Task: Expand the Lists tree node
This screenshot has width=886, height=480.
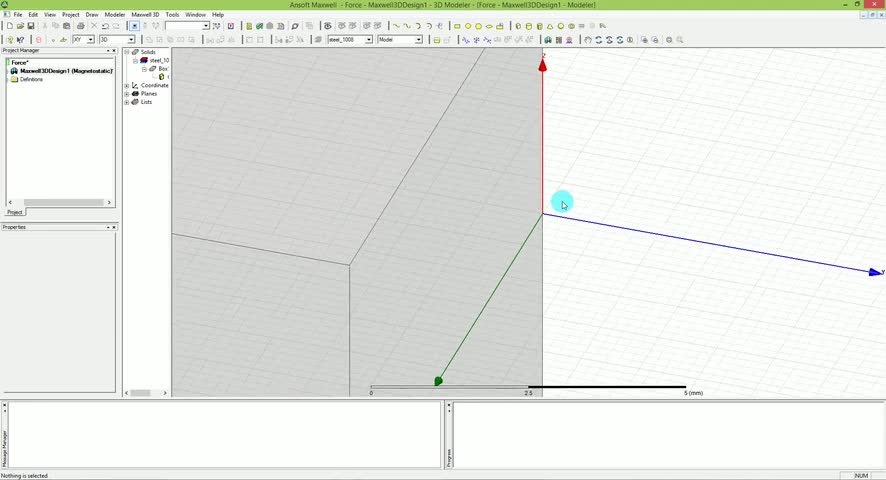Action: pyautogui.click(x=127, y=102)
